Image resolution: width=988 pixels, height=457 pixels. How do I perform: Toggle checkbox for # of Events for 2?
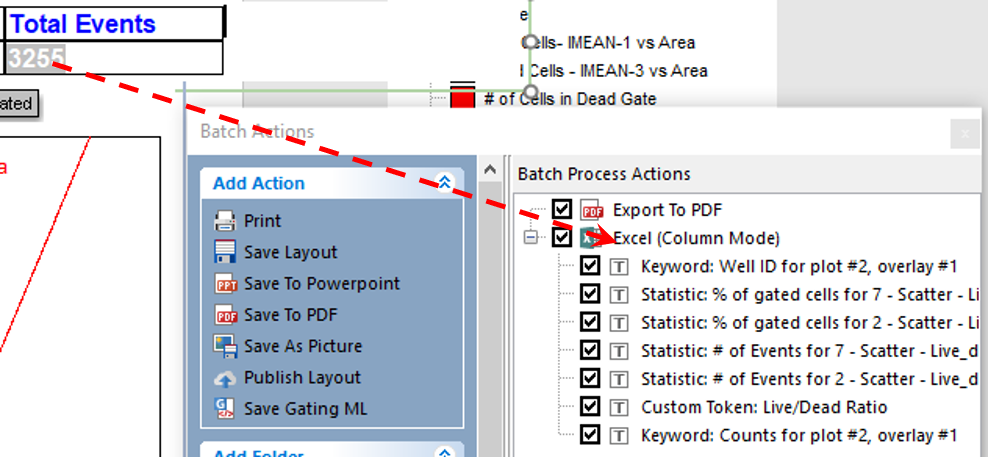[x=590, y=378]
